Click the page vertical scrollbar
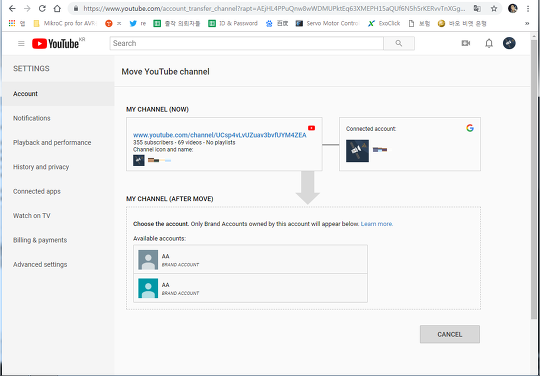 [x=534, y=180]
